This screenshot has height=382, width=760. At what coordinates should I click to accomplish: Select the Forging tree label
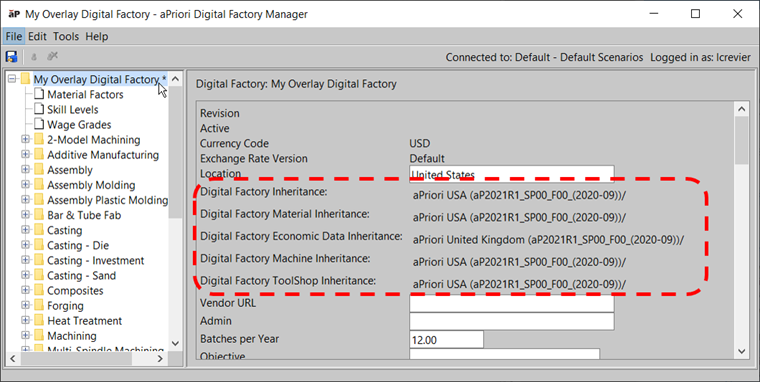click(x=65, y=306)
